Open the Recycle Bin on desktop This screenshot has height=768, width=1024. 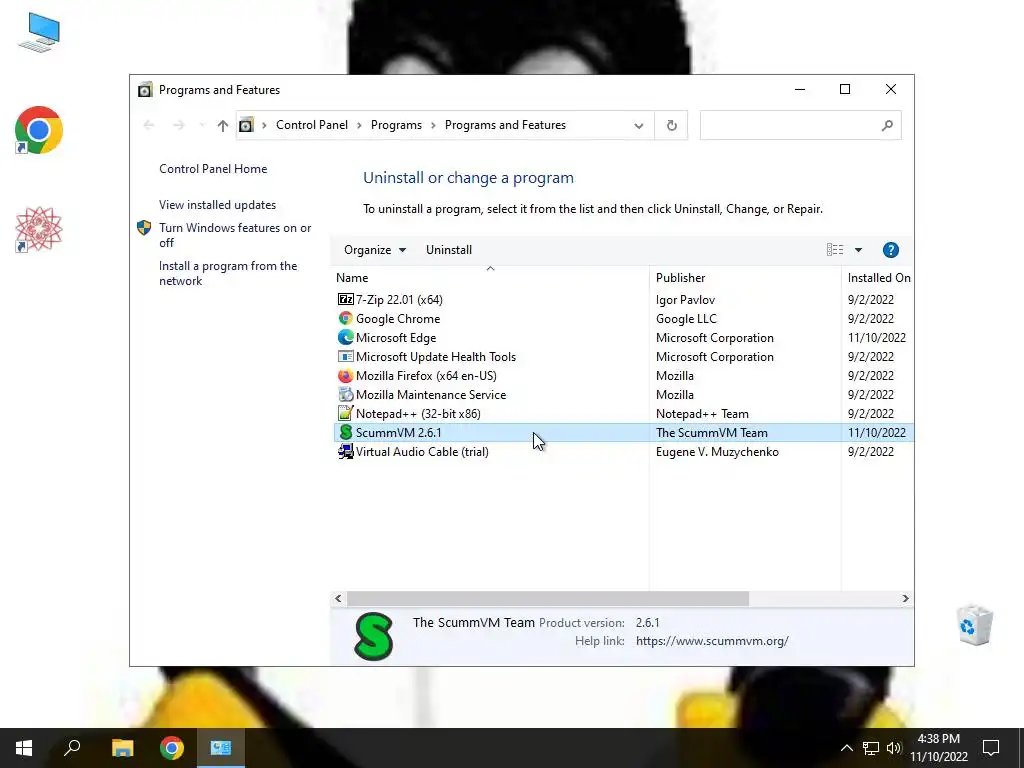(x=975, y=625)
